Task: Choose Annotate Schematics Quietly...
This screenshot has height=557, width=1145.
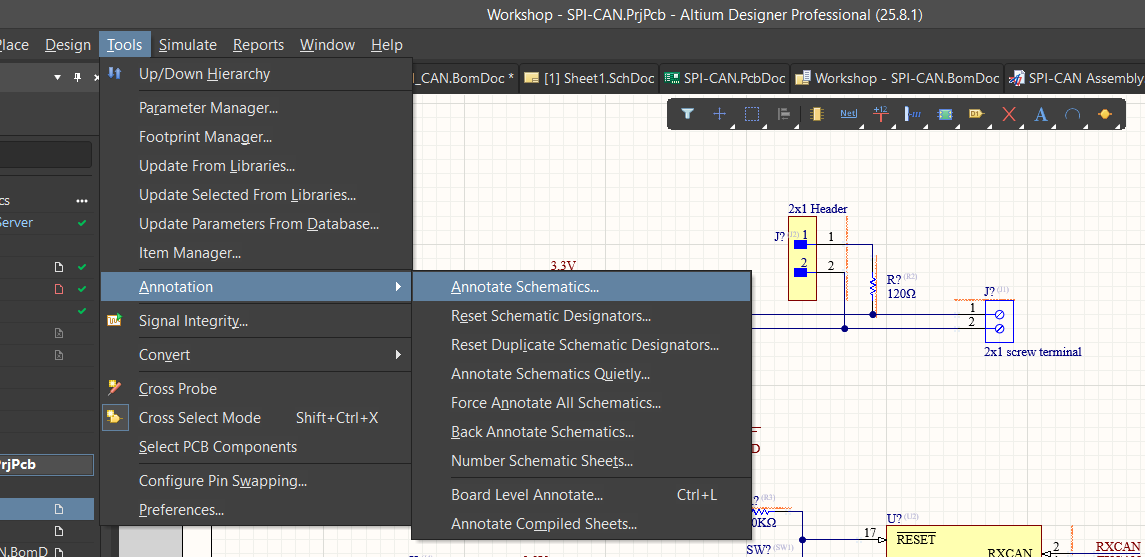Action: pyautogui.click(x=582, y=374)
